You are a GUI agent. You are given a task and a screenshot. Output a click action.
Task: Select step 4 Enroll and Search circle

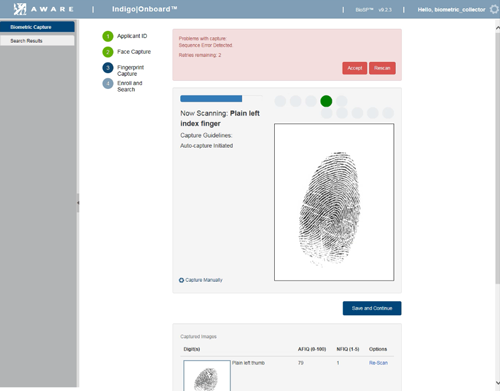(108, 83)
